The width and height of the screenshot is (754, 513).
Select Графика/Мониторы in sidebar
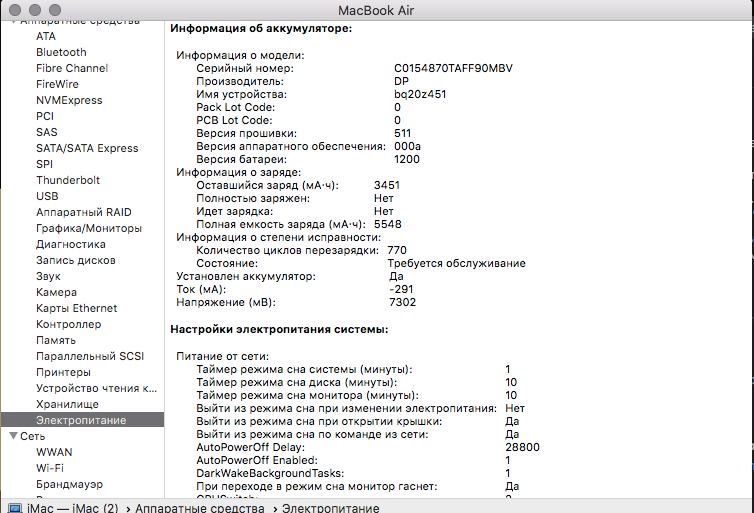click(89, 228)
